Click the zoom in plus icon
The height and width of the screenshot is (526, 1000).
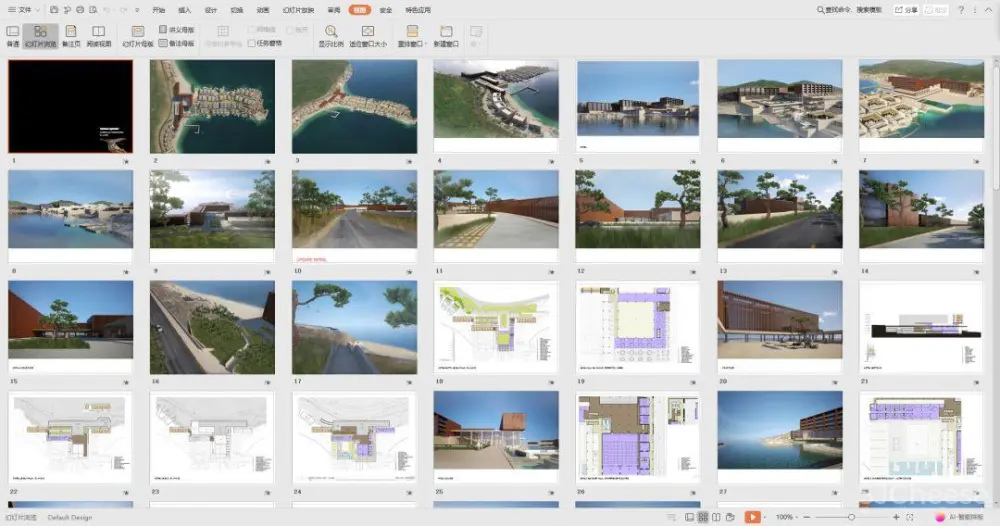click(x=896, y=517)
